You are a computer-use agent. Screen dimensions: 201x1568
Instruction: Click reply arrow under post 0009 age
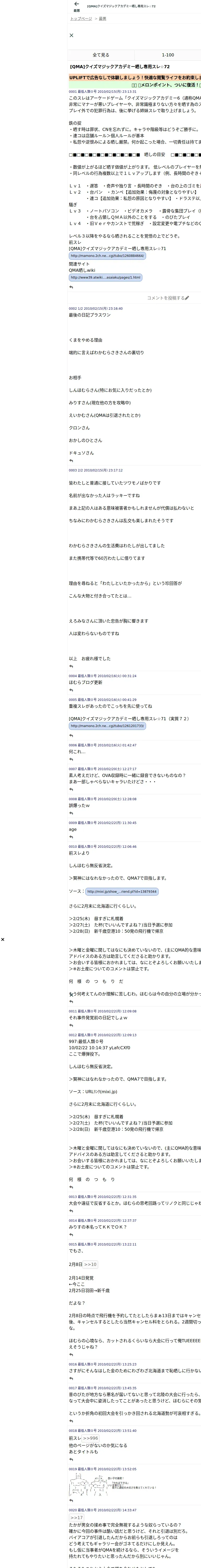71,837
